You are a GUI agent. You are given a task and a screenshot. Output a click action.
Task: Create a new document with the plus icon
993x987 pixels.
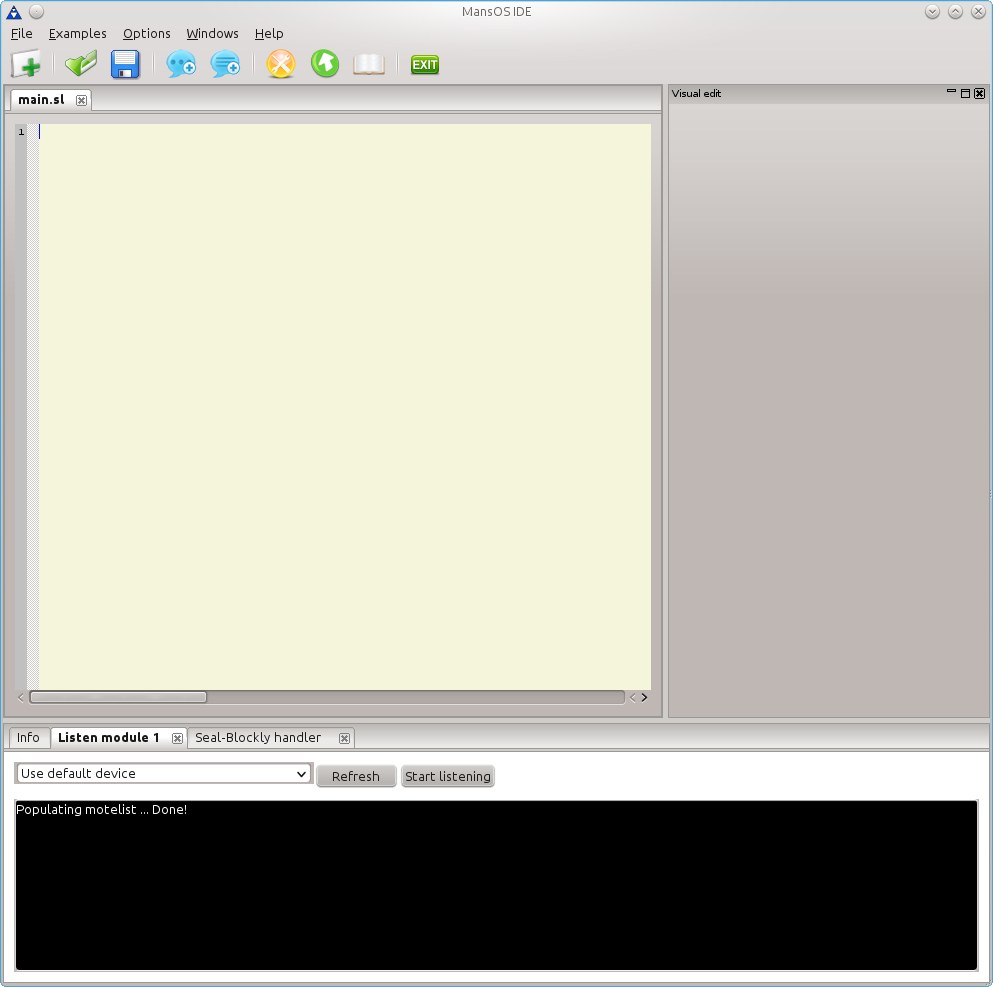[26, 64]
